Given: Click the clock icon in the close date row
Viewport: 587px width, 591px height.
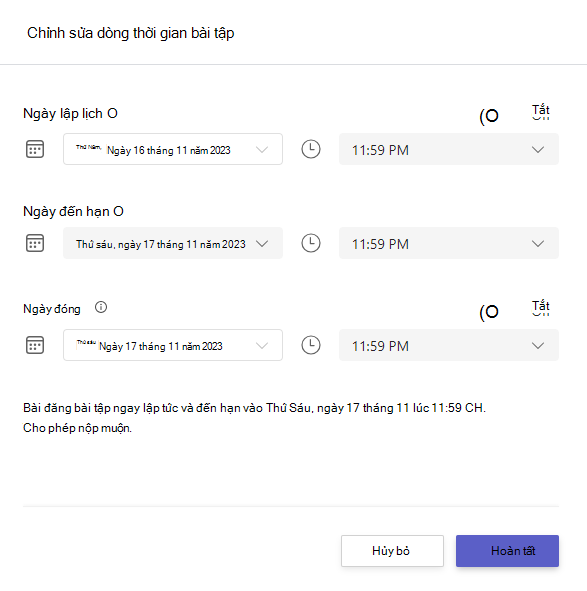Looking at the screenshot, I should click(x=311, y=345).
